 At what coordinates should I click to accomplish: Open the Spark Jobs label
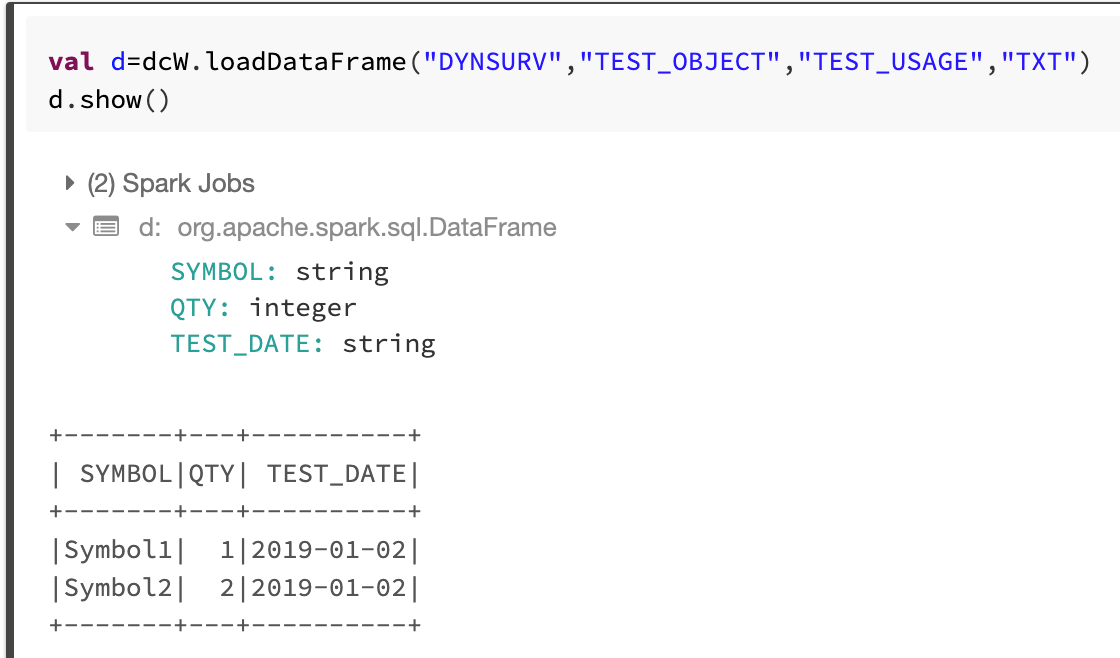tap(171, 183)
